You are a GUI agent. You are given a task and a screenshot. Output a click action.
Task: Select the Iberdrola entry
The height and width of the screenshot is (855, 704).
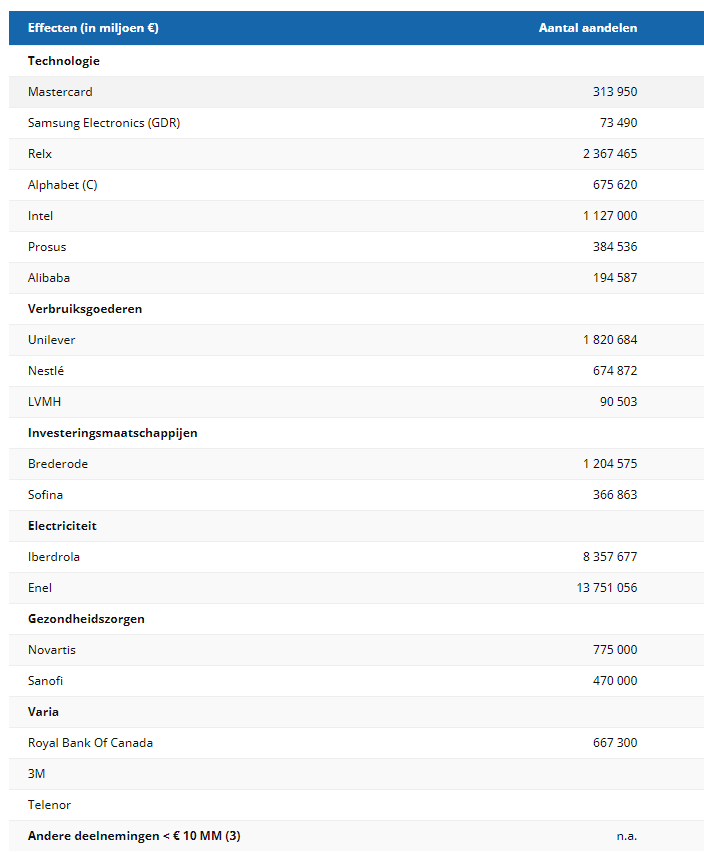click(54, 557)
